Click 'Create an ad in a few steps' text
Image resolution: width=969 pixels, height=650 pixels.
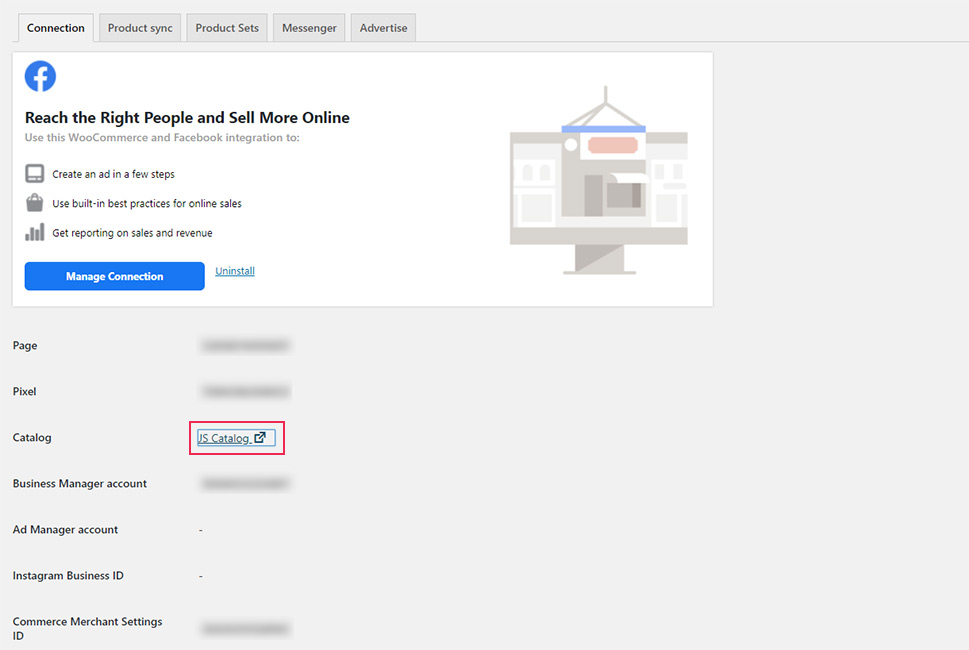113,174
